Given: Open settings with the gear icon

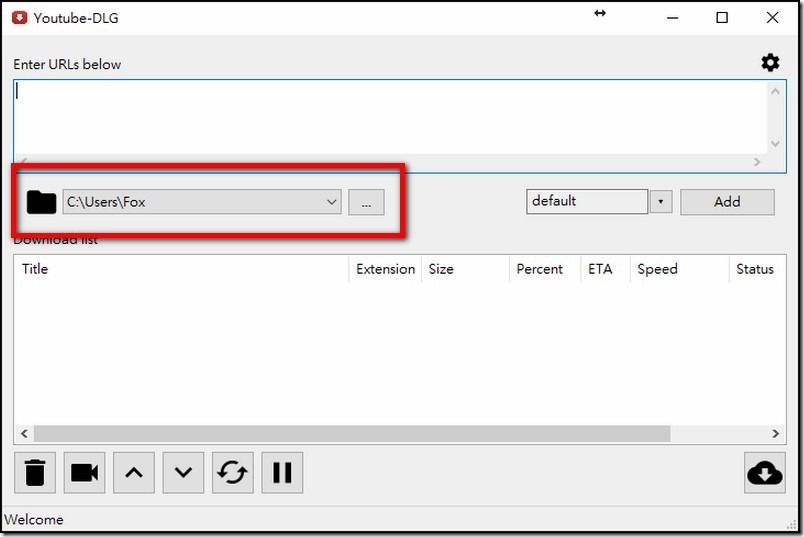Looking at the screenshot, I should tap(770, 63).
